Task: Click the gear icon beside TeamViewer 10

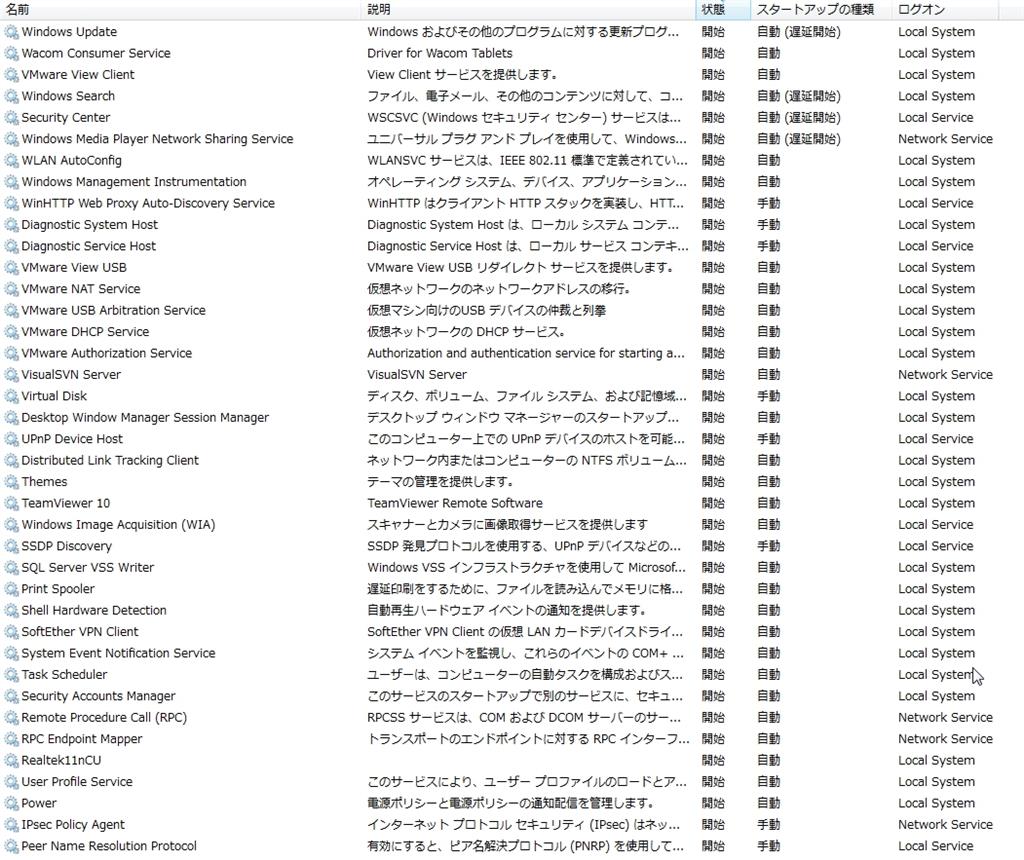Action: tap(11, 503)
